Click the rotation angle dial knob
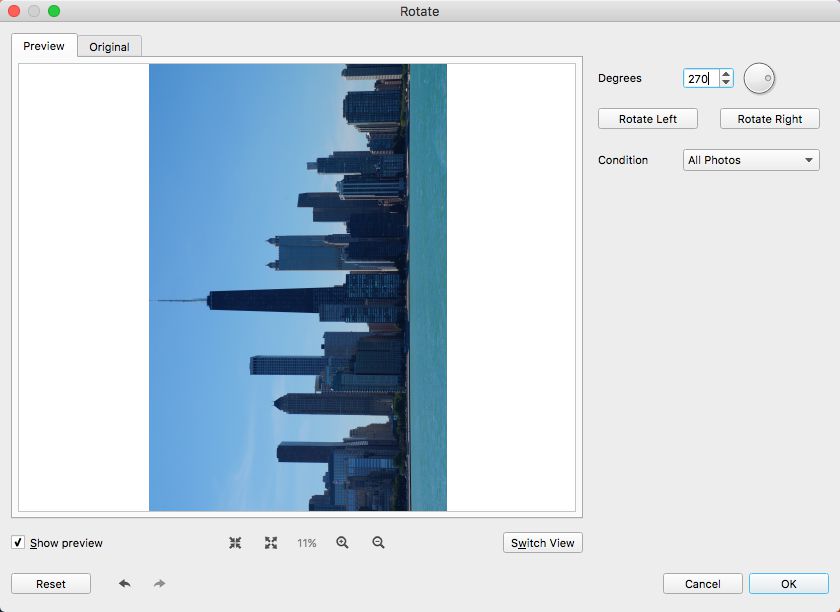840x612 pixels. (x=759, y=78)
